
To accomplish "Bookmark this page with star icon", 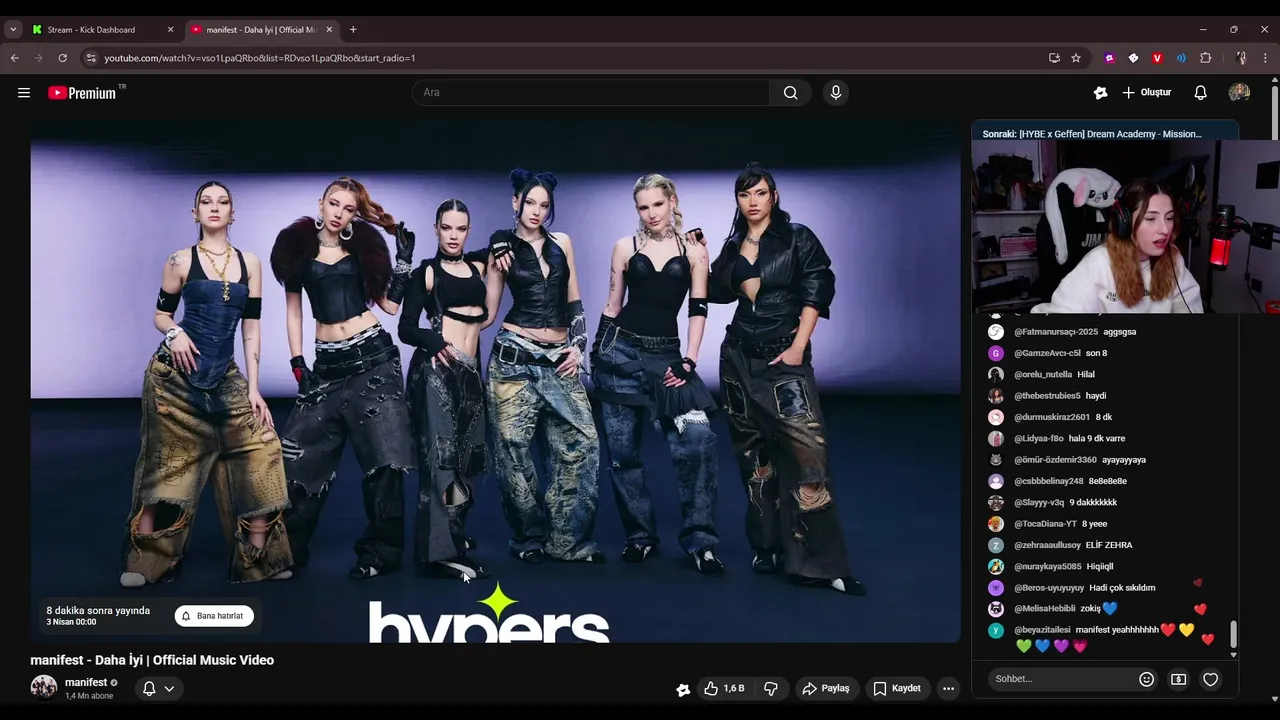I will tap(1076, 58).
